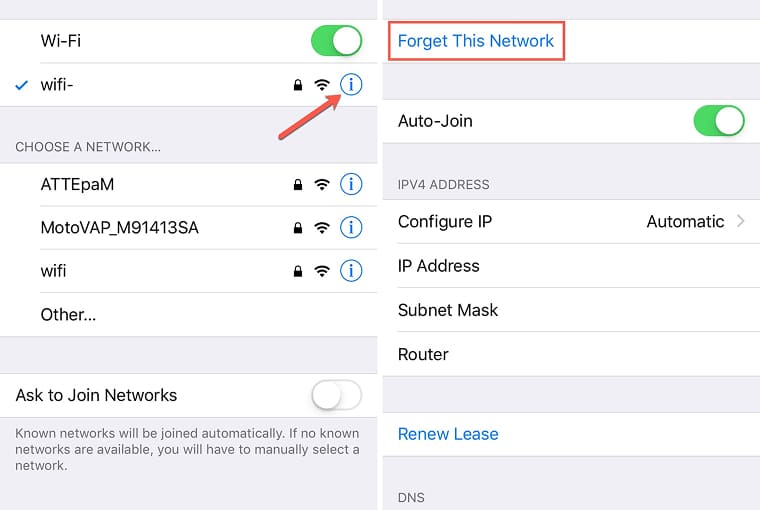
Task: Tap Renew Lease link
Action: [448, 434]
